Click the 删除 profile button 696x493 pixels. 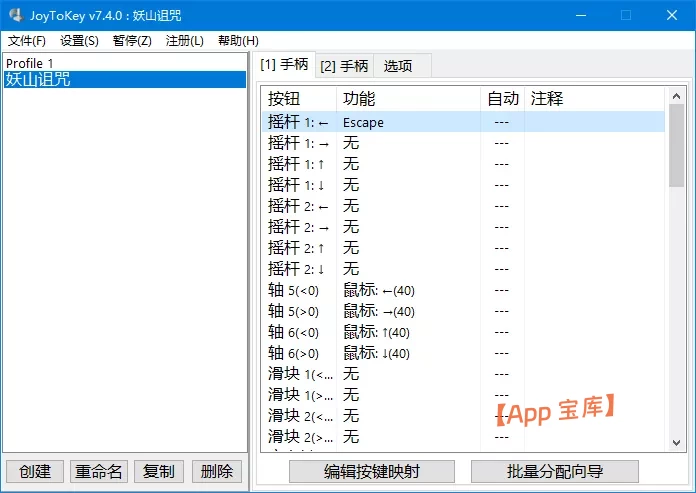point(217,471)
